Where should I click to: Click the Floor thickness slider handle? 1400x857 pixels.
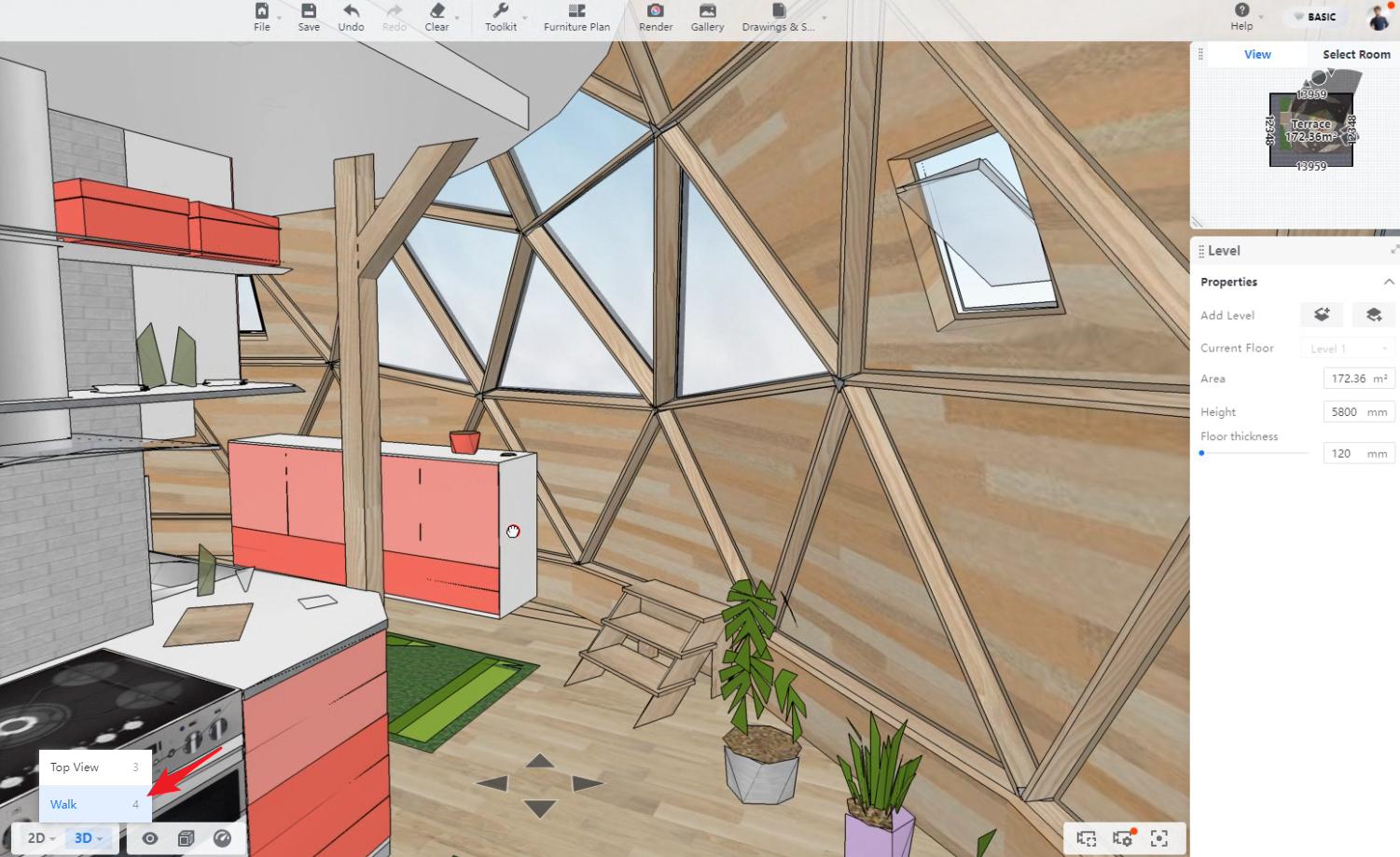tap(1202, 453)
